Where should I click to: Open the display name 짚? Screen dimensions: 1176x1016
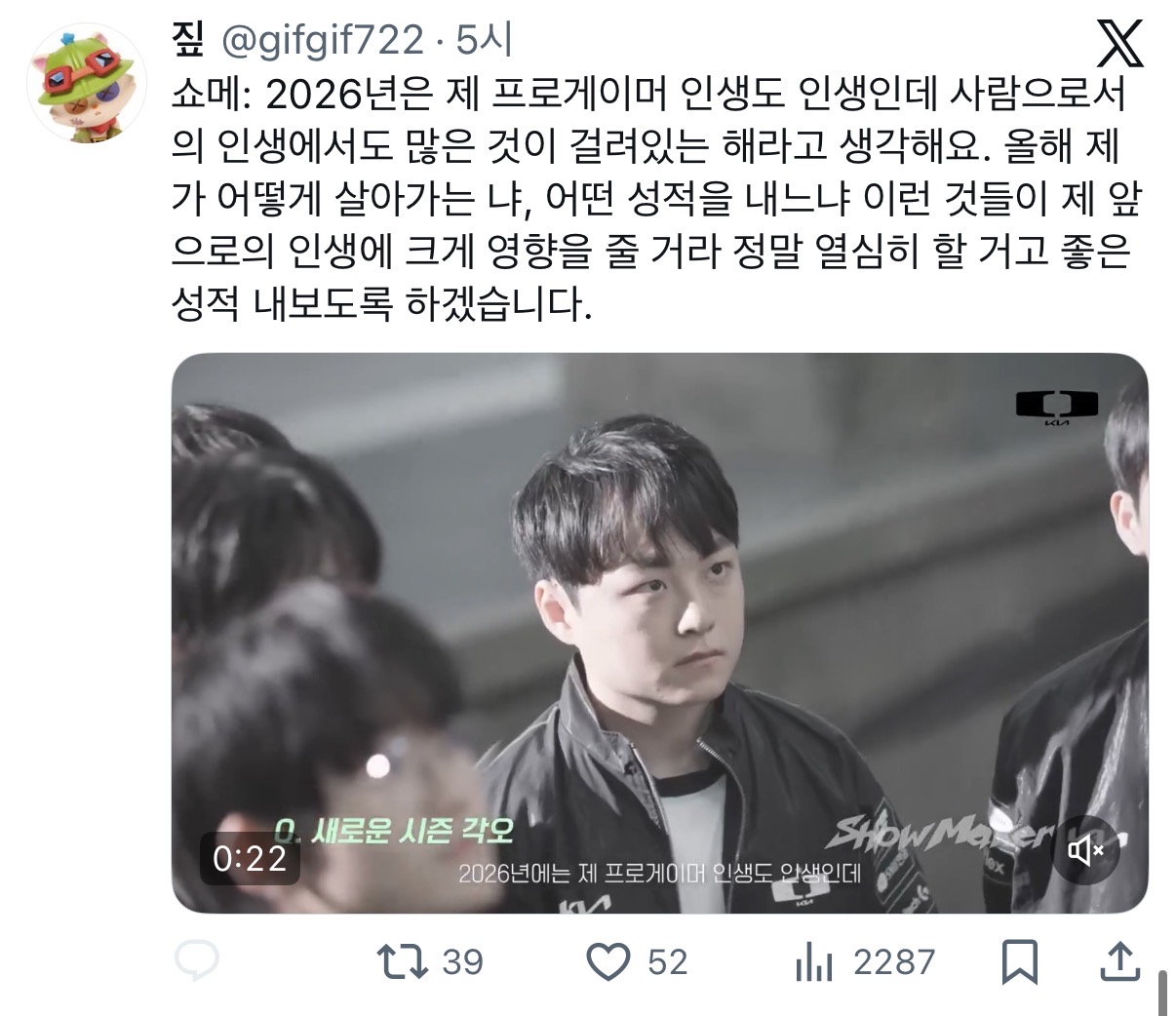point(190,39)
